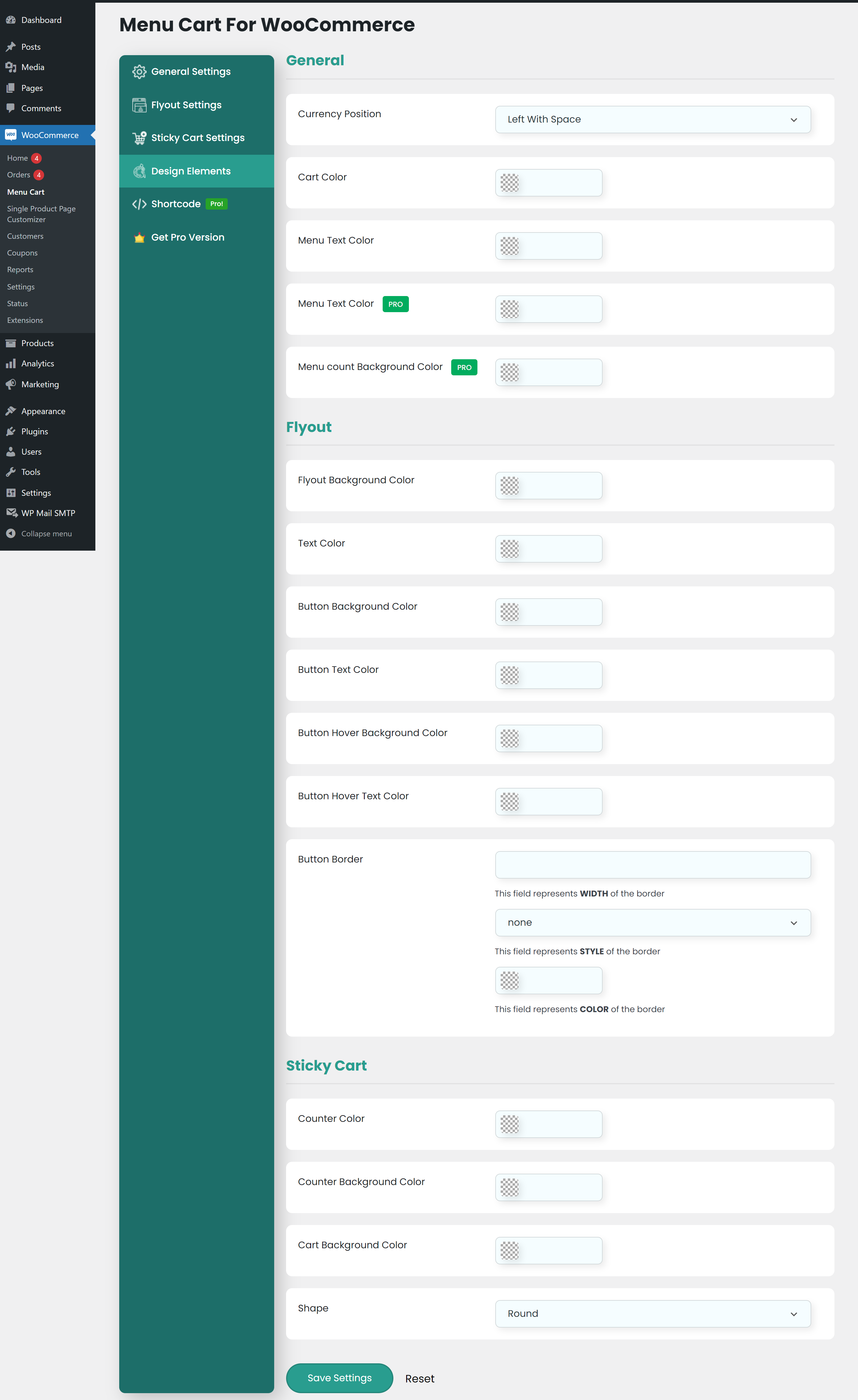
Task: Pick the Button Hover Text Color swatch
Action: tap(509, 802)
